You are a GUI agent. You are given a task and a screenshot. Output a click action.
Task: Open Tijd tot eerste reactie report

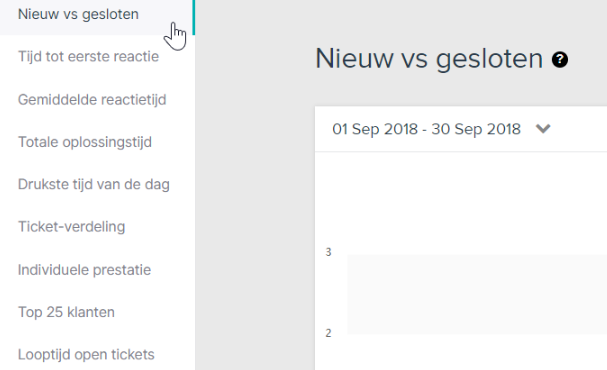88,57
